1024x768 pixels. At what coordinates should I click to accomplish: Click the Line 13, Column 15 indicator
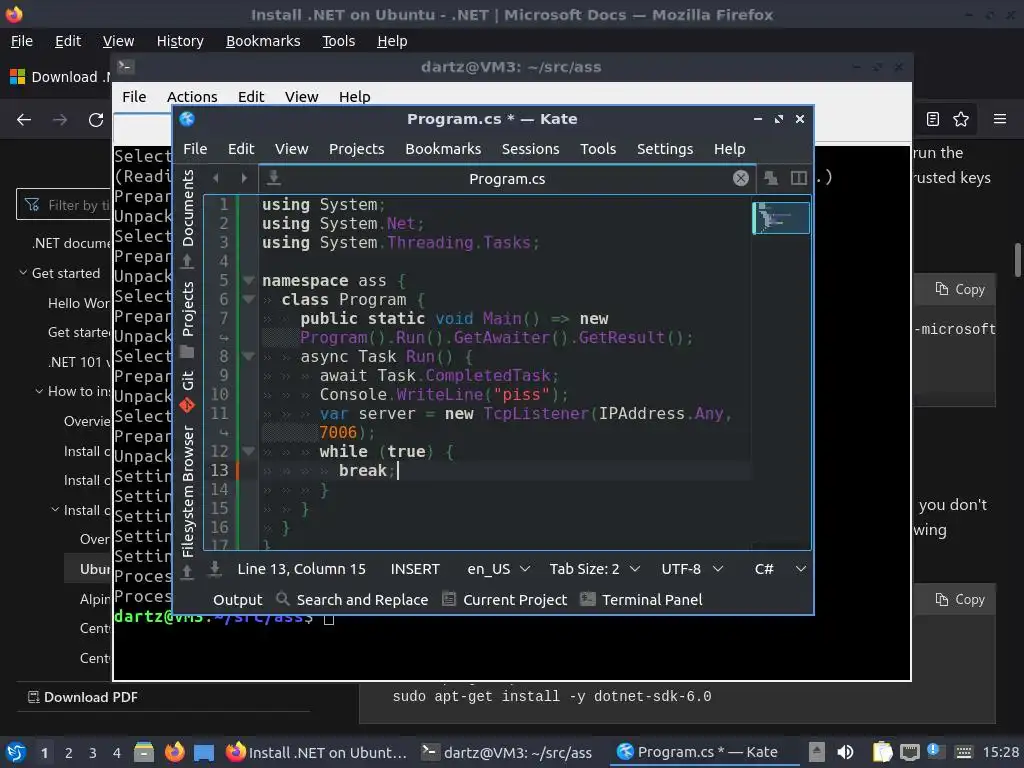[x=301, y=569]
